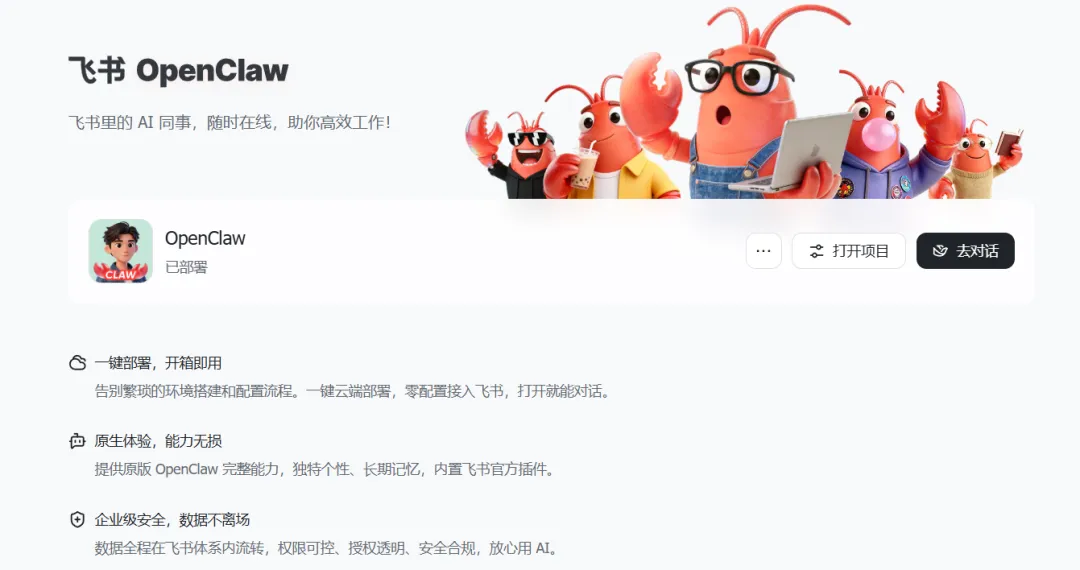
Task: Click the robot icon beside 原生体验
Action: click(78, 441)
